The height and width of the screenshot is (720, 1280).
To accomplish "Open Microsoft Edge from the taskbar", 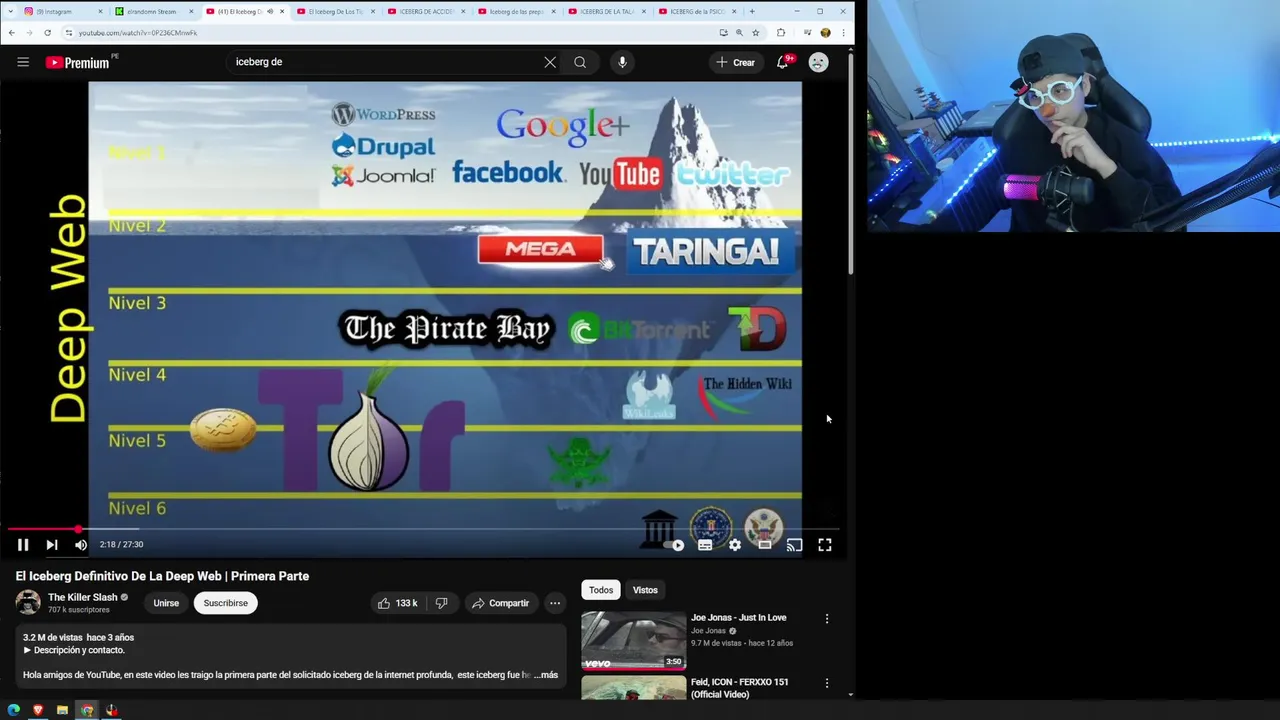I will (x=14, y=710).
